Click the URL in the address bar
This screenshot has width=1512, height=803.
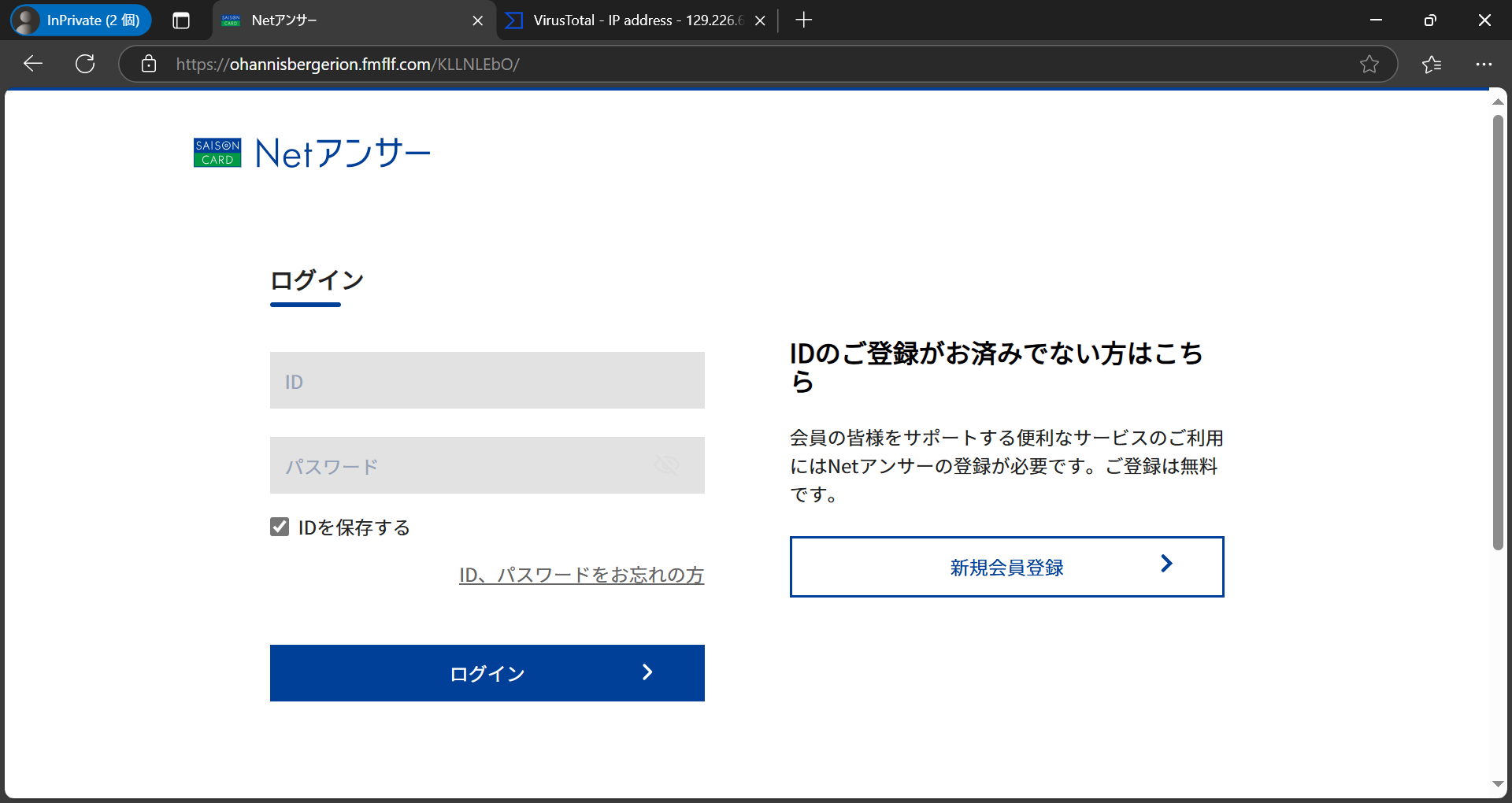[x=347, y=64]
